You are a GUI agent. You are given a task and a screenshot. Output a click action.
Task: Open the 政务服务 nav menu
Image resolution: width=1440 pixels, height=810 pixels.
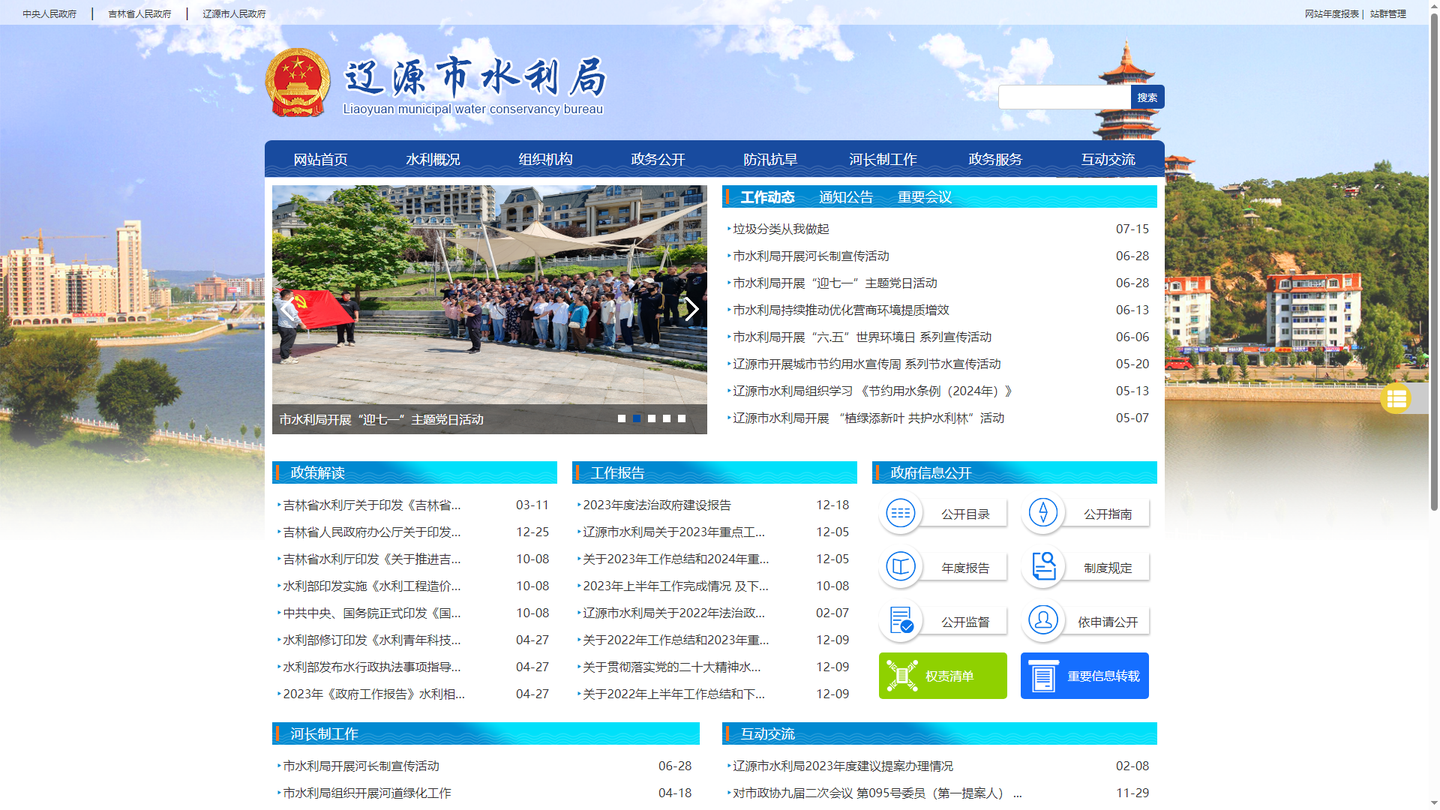[x=995, y=159]
